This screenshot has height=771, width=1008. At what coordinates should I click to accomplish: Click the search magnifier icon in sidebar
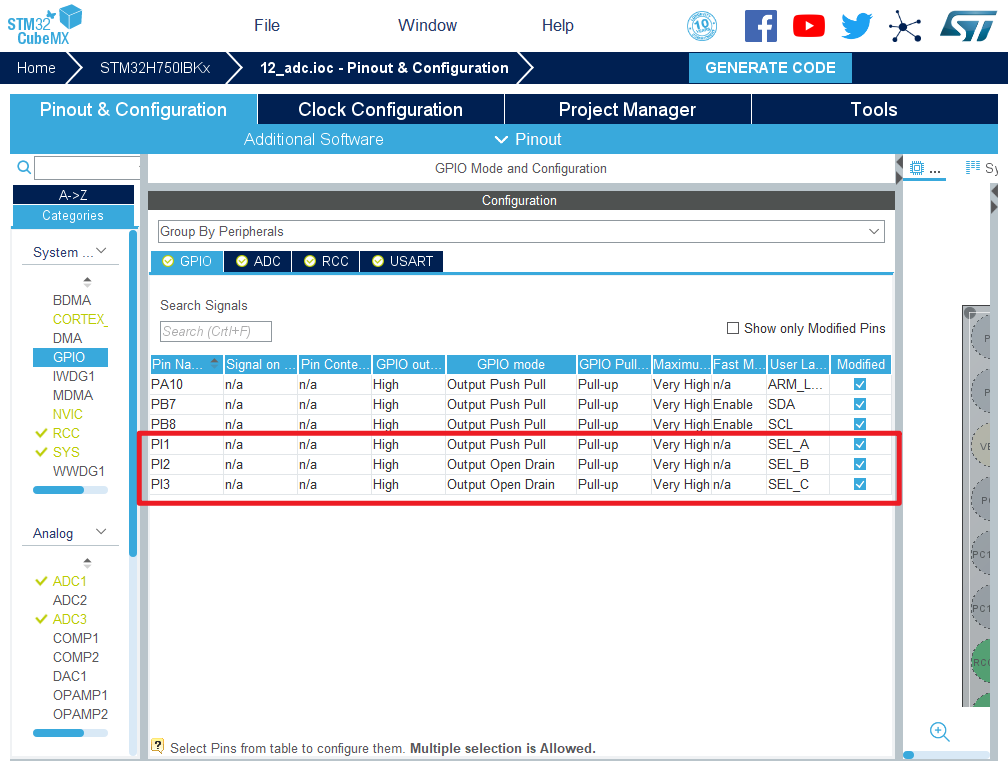pyautogui.click(x=24, y=168)
